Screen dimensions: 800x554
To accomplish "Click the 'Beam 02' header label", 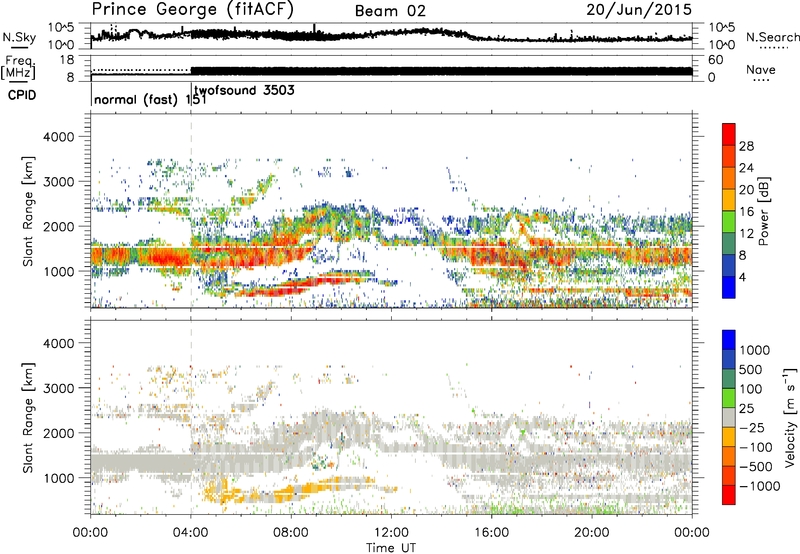I will (x=390, y=11).
